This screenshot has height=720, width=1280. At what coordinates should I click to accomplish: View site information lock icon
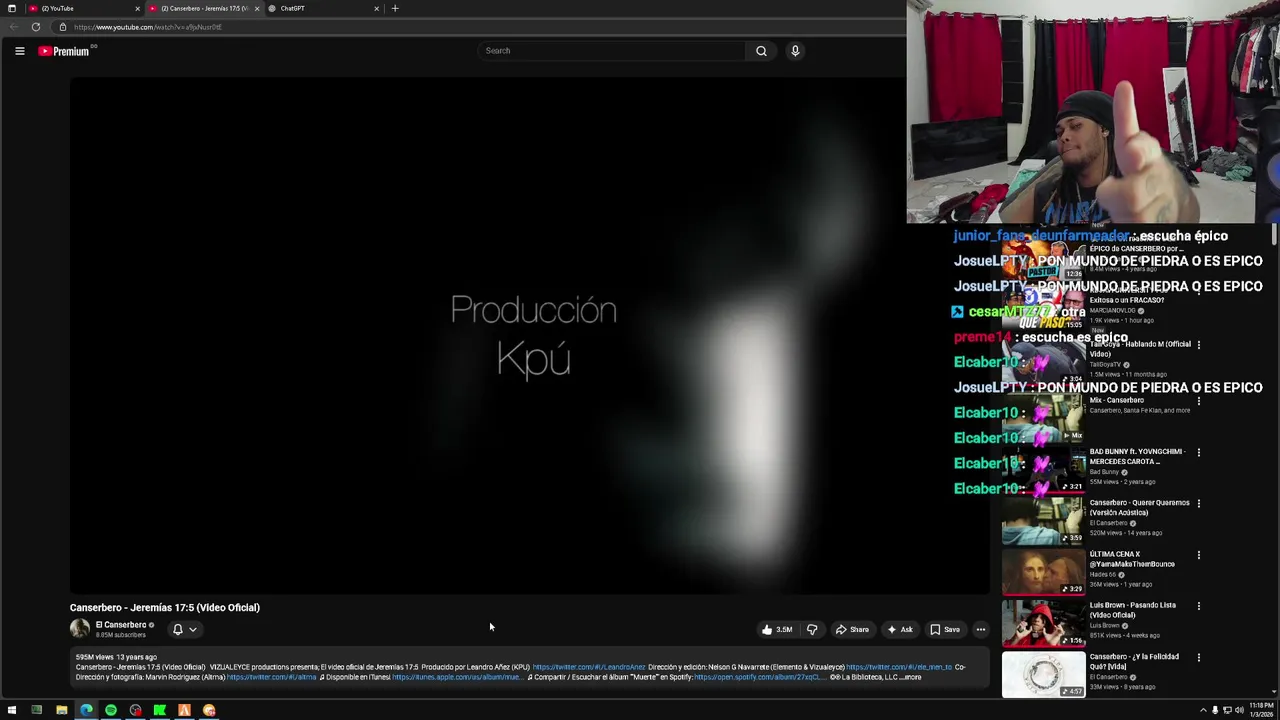click(62, 27)
